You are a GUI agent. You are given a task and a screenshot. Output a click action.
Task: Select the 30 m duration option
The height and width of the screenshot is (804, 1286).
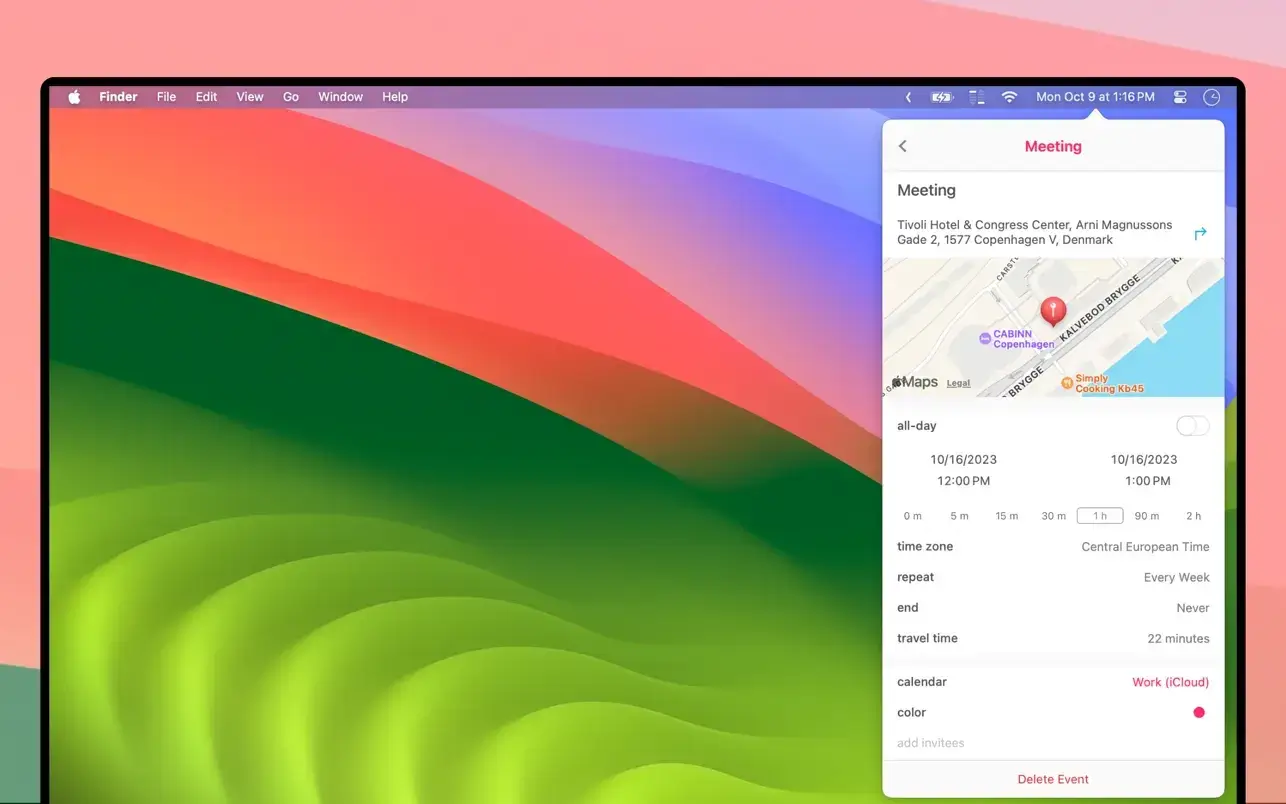point(1053,515)
